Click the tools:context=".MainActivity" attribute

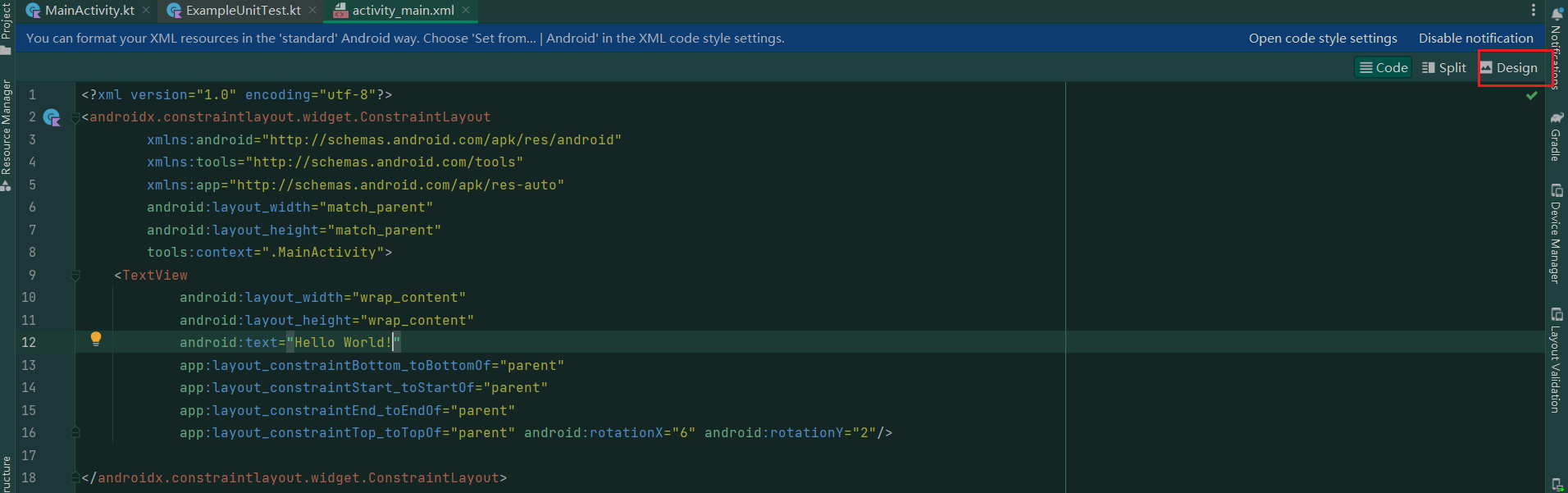point(266,253)
